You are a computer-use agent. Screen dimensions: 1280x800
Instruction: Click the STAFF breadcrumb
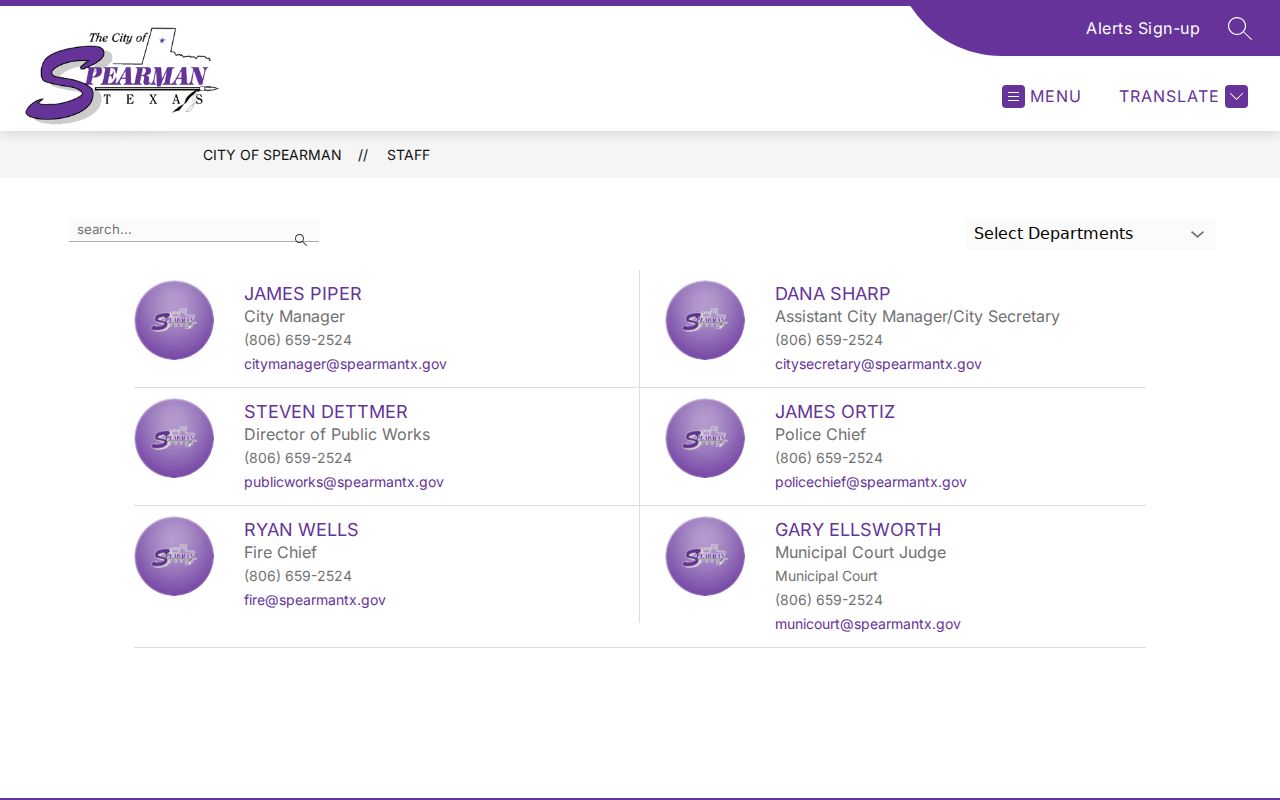[x=408, y=155]
